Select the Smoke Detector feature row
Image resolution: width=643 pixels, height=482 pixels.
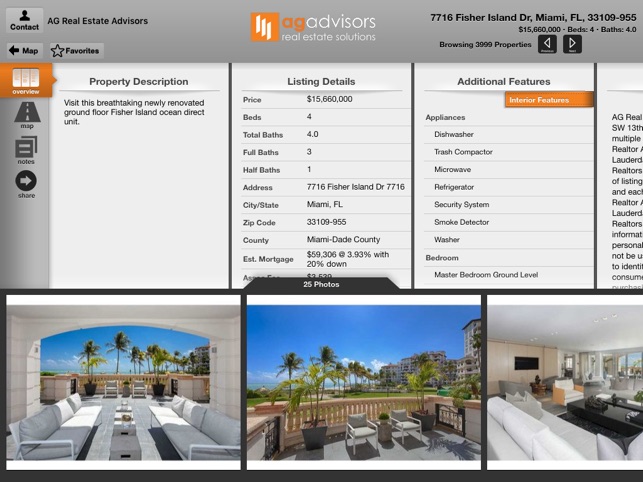coord(508,222)
